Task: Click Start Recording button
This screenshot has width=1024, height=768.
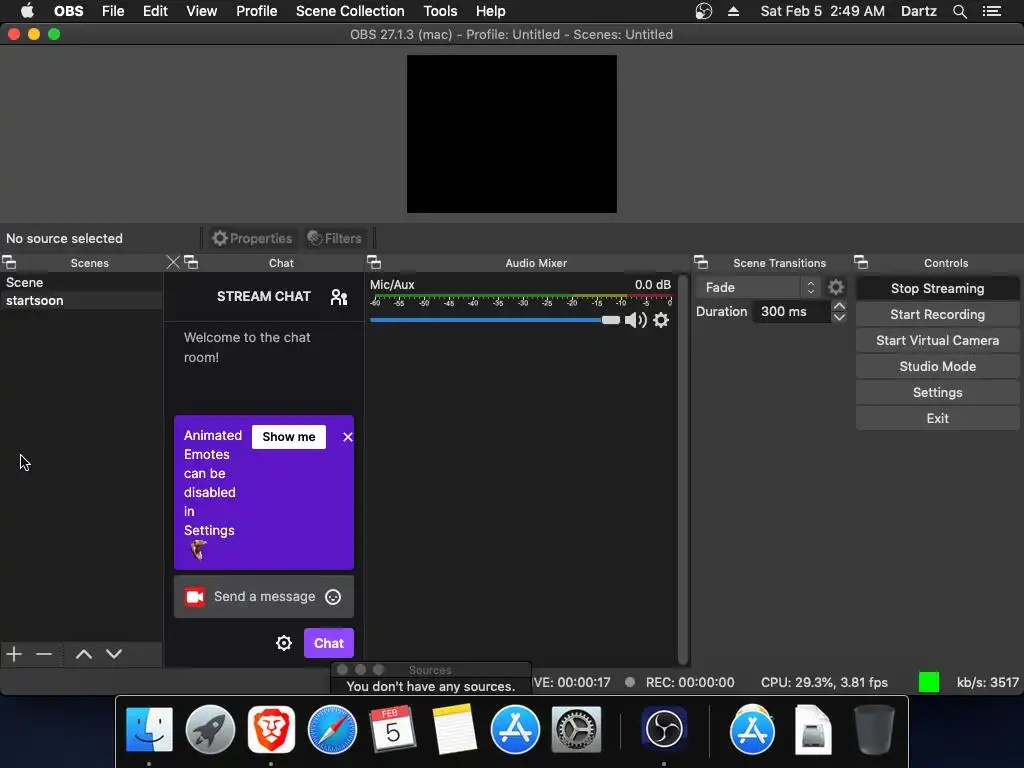Action: pos(937,315)
